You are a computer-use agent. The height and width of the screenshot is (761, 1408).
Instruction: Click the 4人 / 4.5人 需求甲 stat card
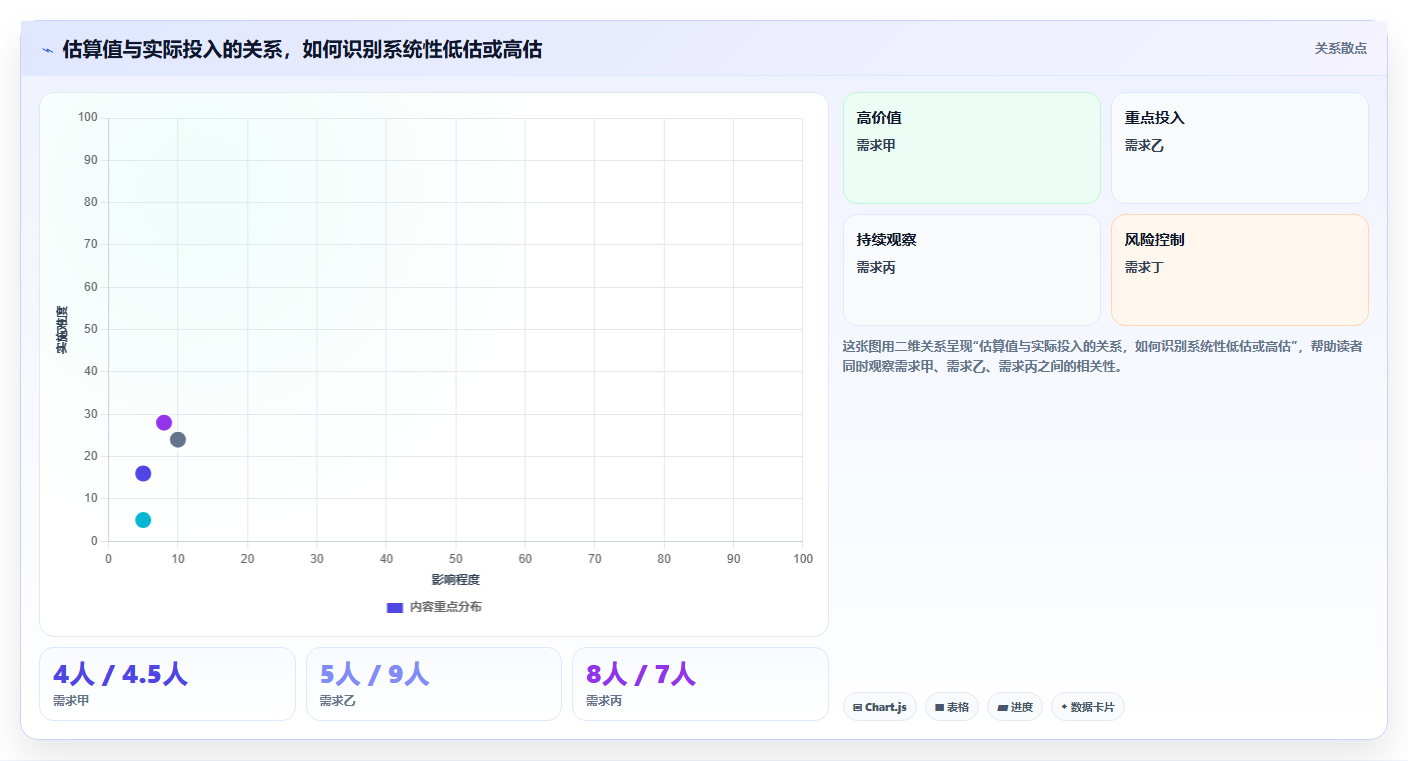coord(167,684)
